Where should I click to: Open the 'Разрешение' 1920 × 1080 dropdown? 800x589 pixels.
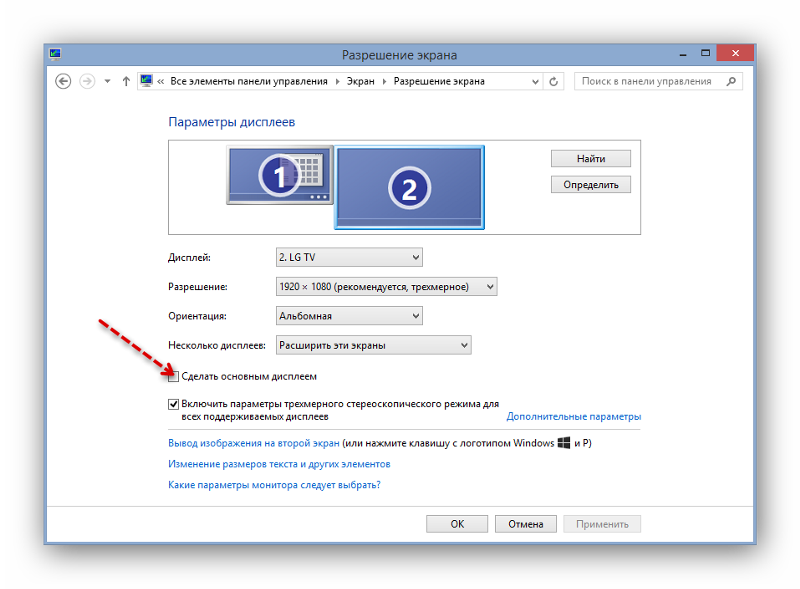386,287
